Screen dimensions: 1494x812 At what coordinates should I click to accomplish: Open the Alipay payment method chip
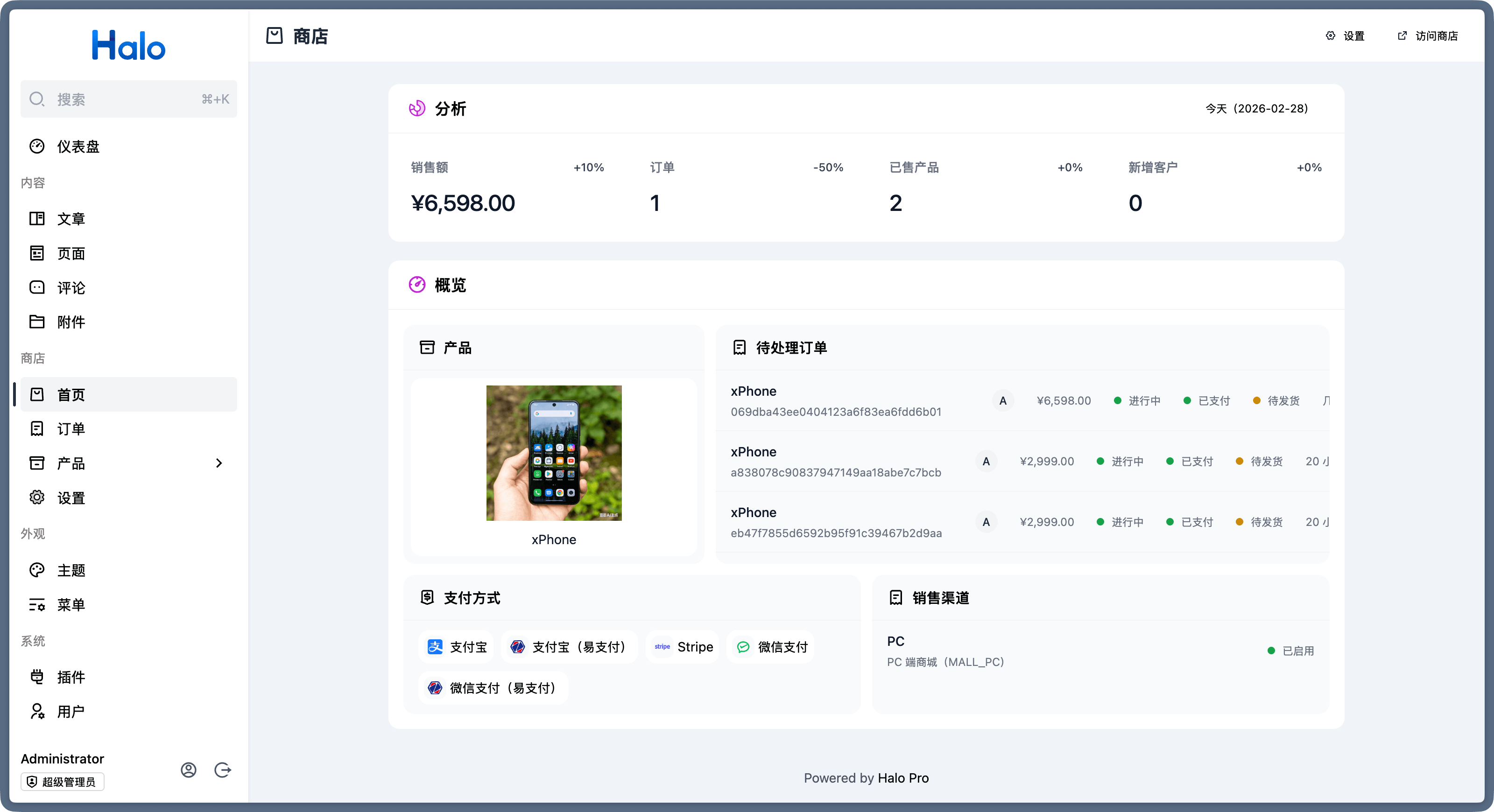457,647
